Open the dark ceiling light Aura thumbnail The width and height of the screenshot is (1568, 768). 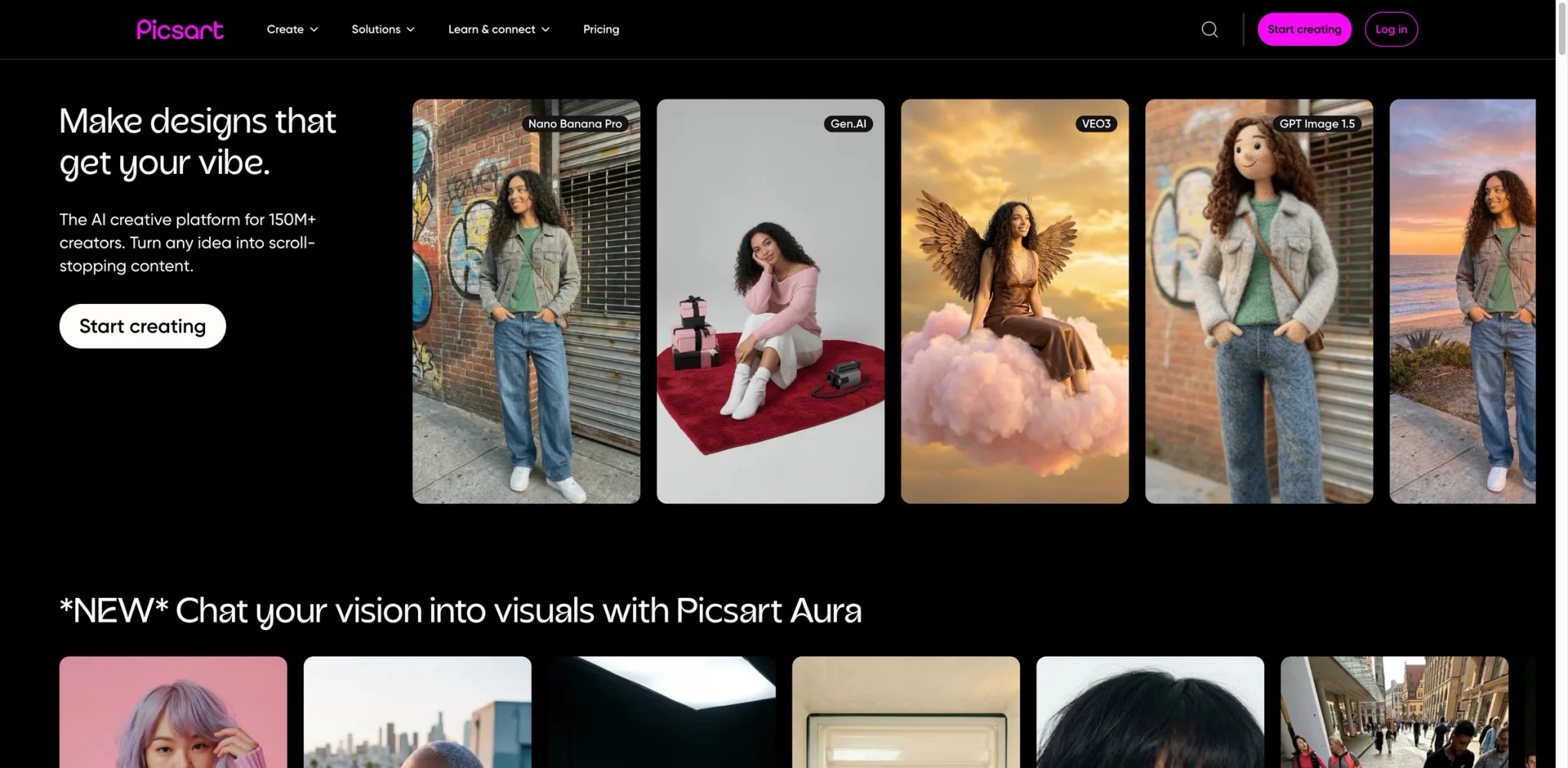click(x=661, y=712)
